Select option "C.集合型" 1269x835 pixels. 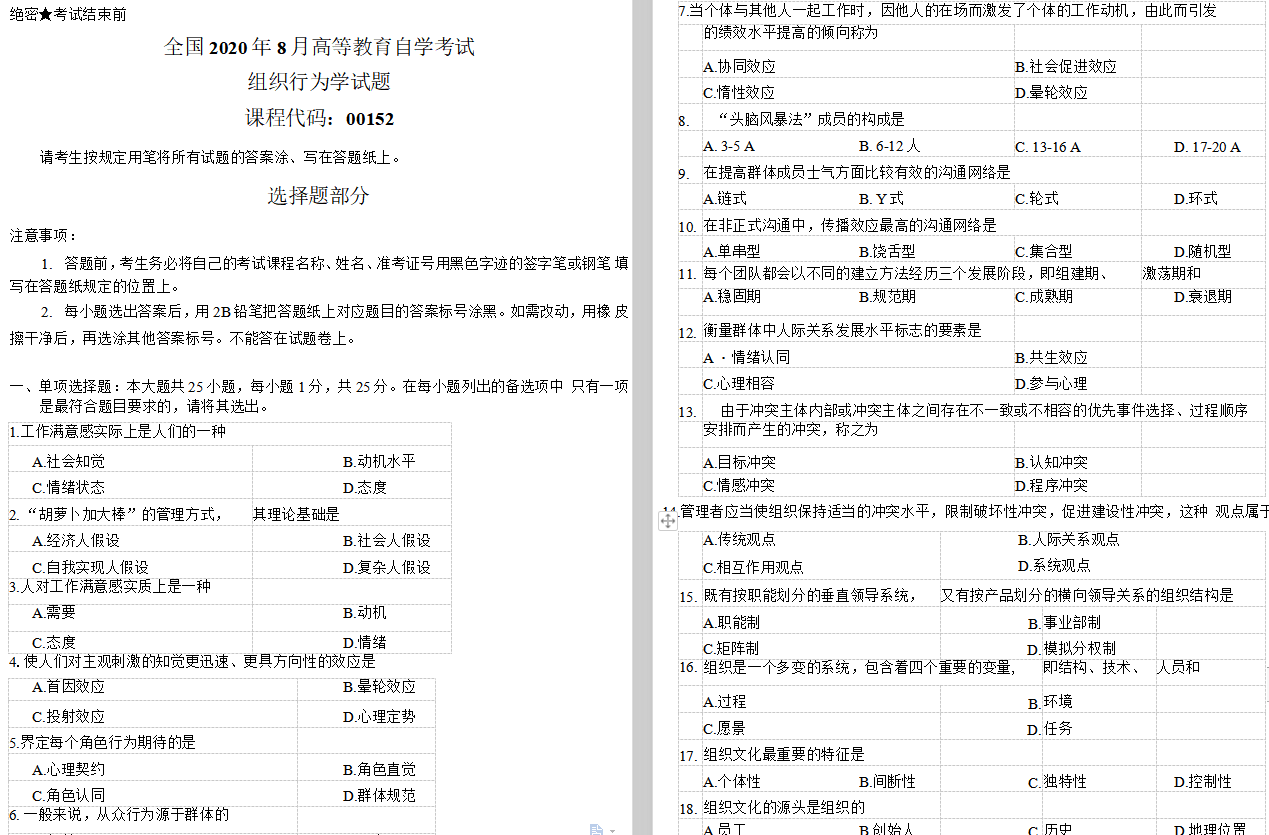coord(1043,252)
